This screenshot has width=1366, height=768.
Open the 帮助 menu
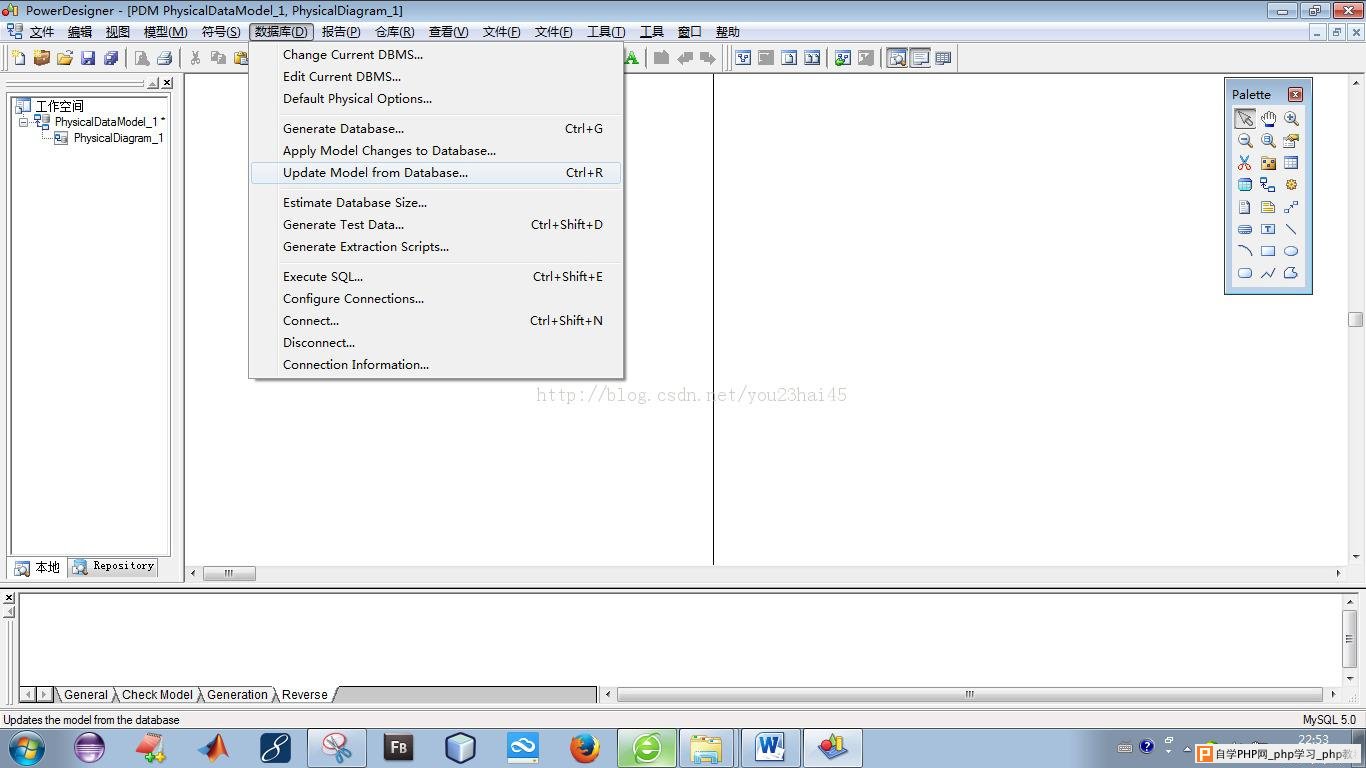pos(727,32)
